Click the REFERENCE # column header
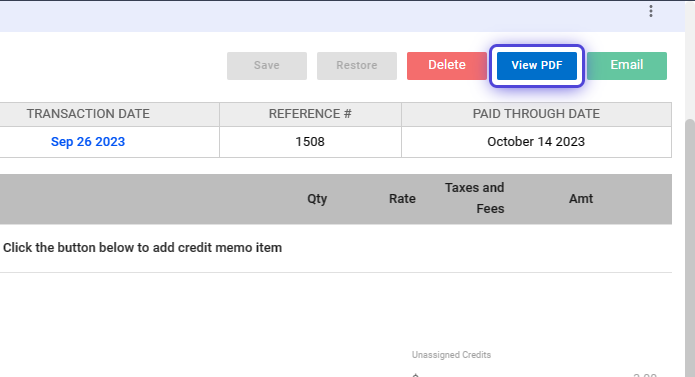Screen dimensions: 695x377 tap(310, 114)
